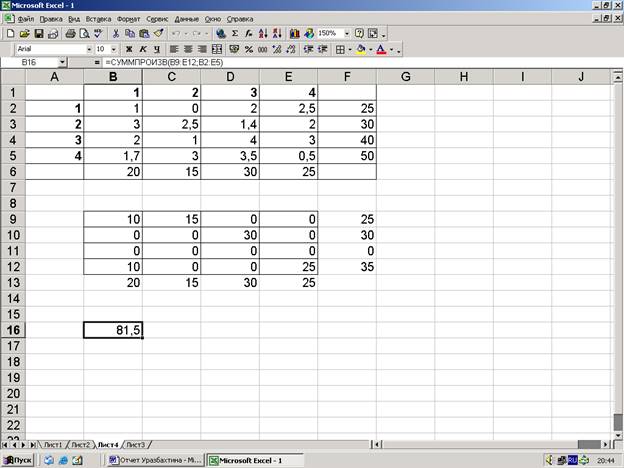Switch to Отчет Уразбахтина taskbar window

point(156,460)
